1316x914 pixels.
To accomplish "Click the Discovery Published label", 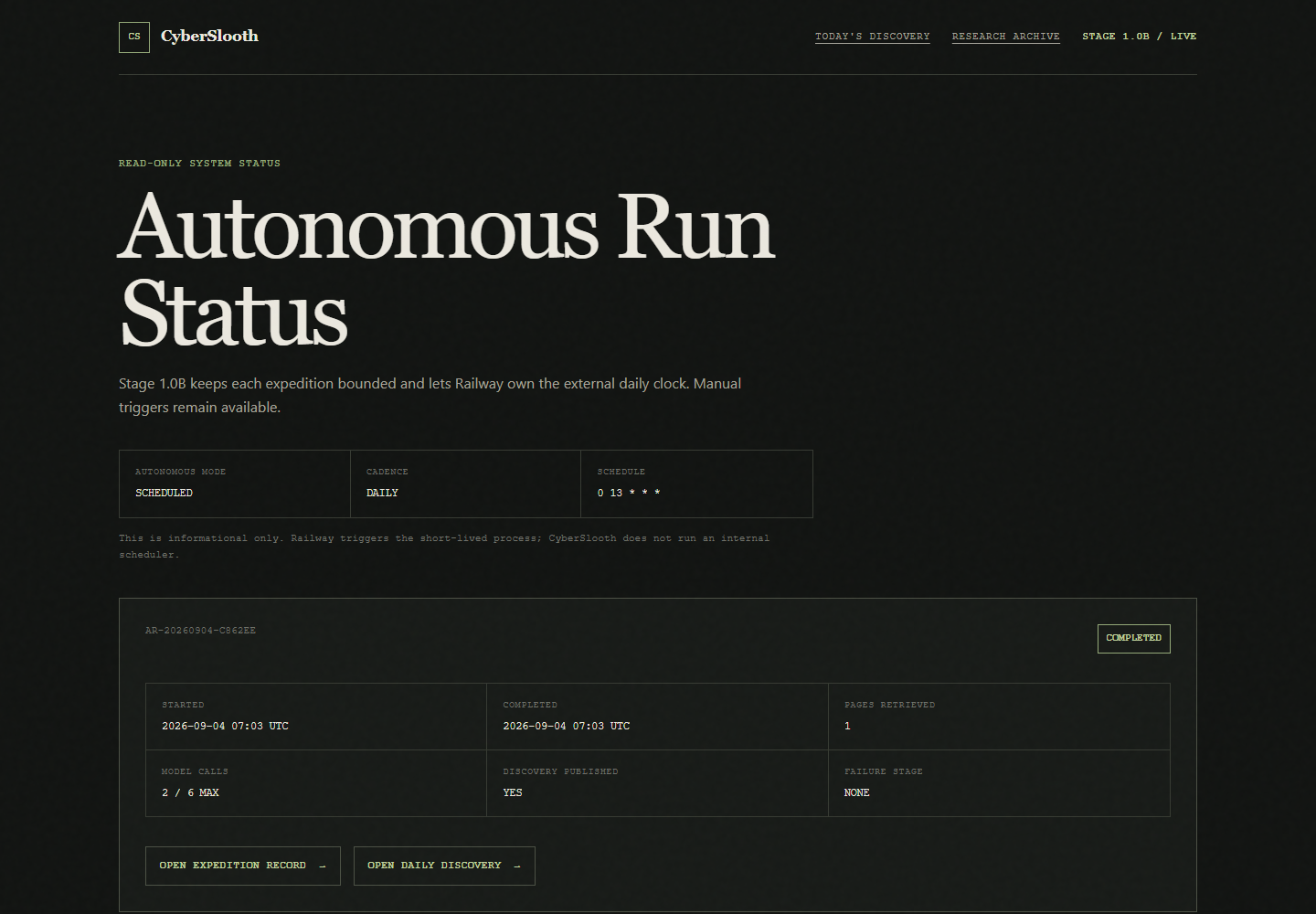I will click(560, 771).
